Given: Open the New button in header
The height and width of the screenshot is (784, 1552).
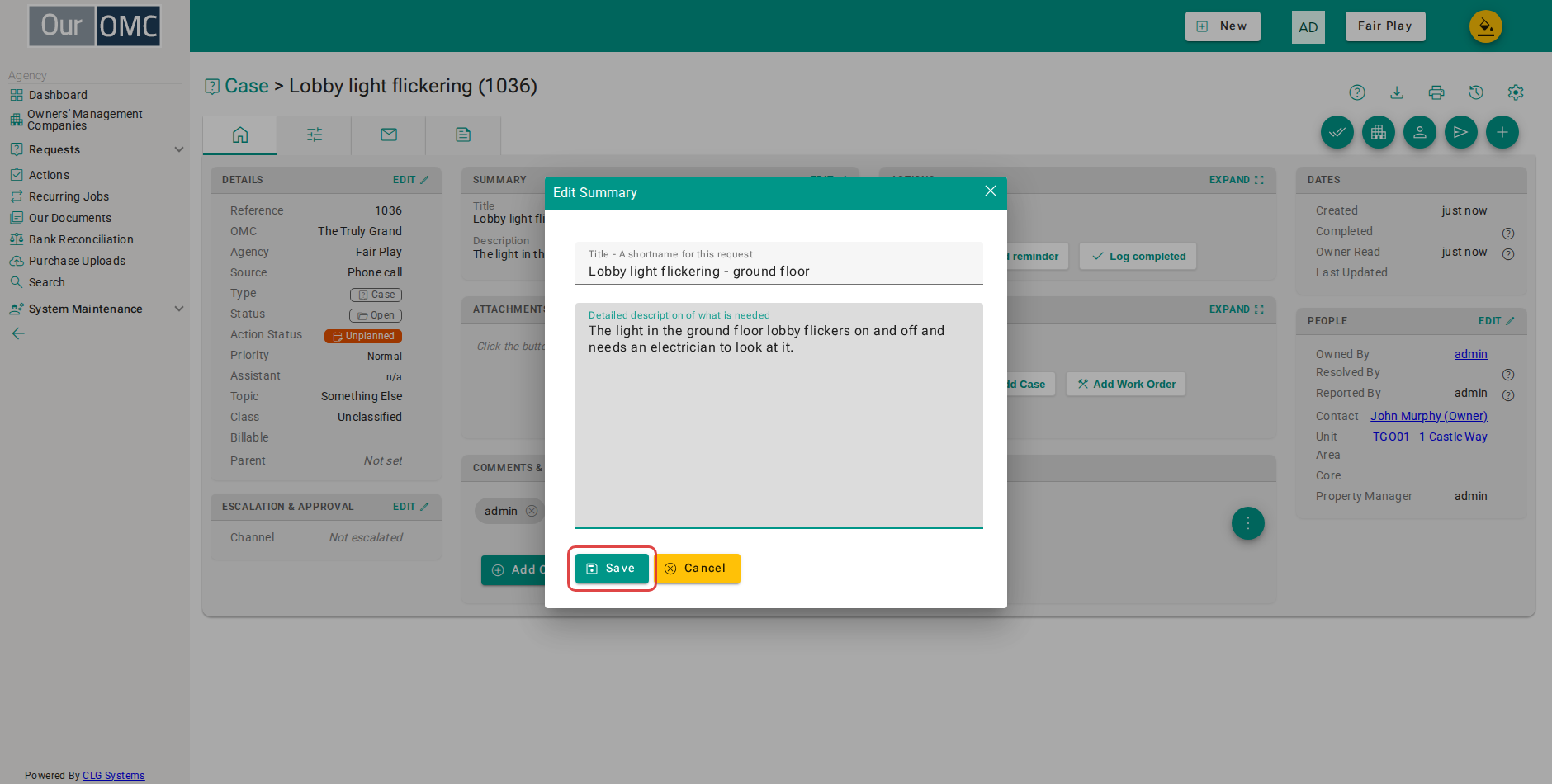Looking at the screenshot, I should pyautogui.click(x=1223, y=26).
